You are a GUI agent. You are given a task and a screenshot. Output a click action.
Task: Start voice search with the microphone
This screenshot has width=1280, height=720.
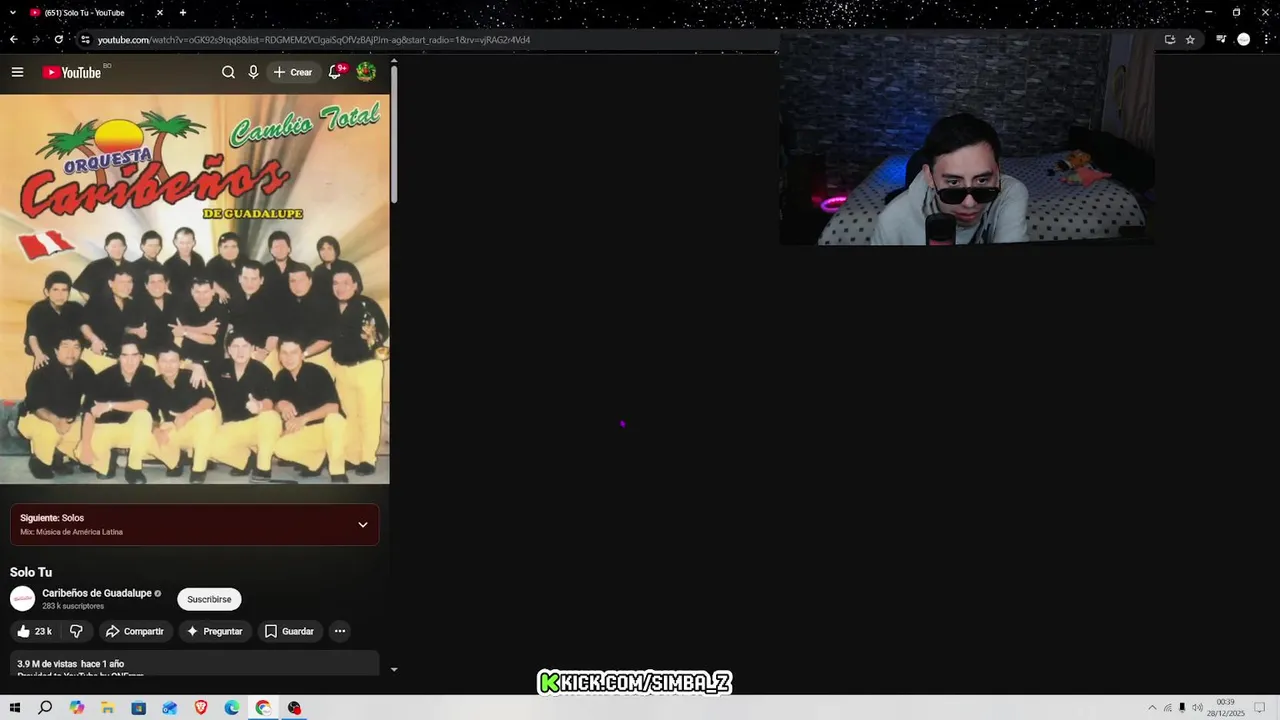click(253, 72)
